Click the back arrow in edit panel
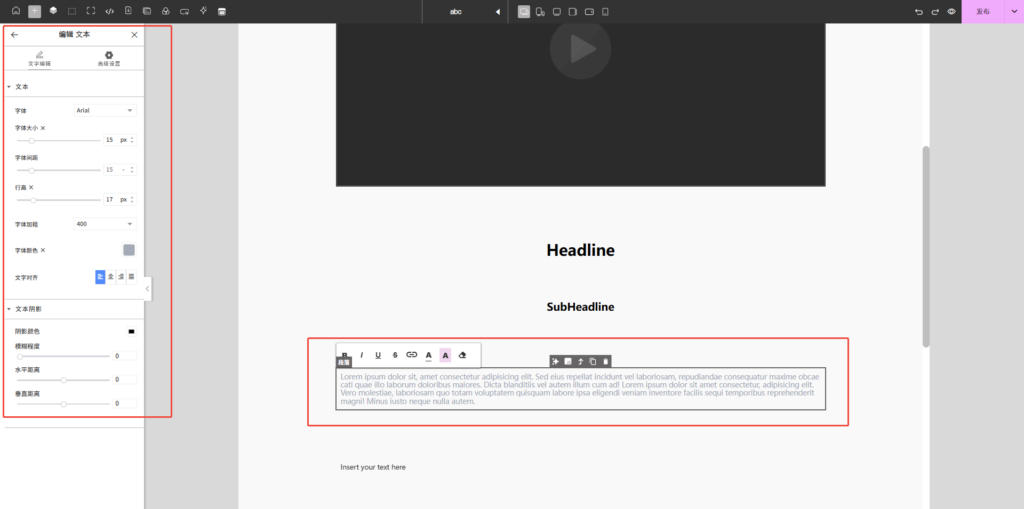 [14, 34]
